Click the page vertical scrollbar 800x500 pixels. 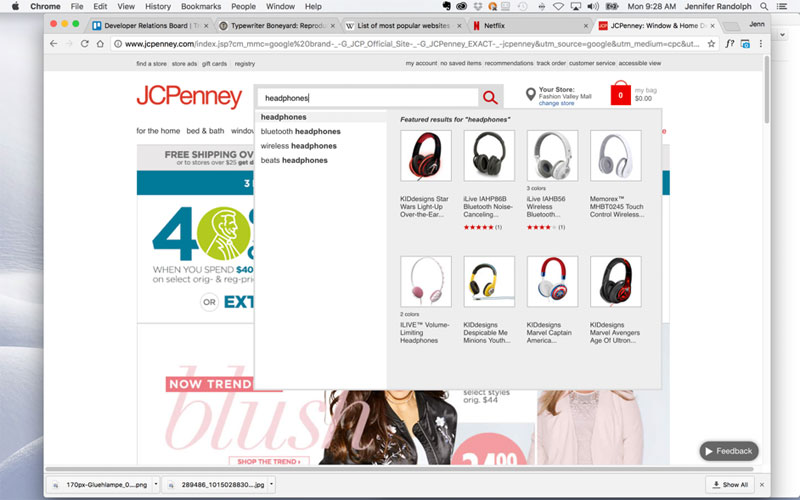(x=766, y=89)
